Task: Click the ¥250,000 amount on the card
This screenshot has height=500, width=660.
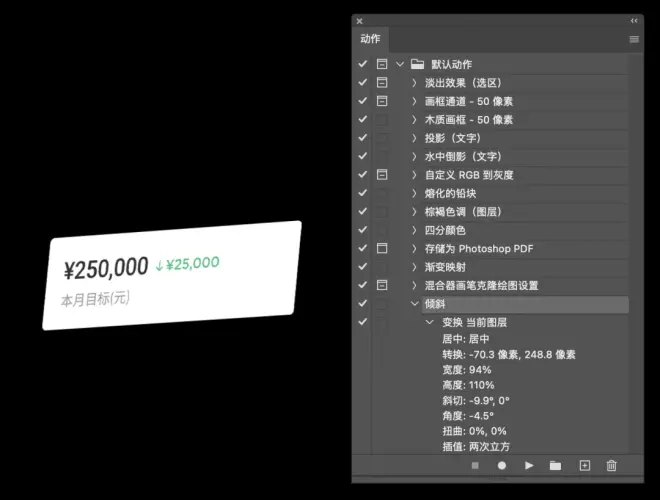Action: tap(106, 268)
